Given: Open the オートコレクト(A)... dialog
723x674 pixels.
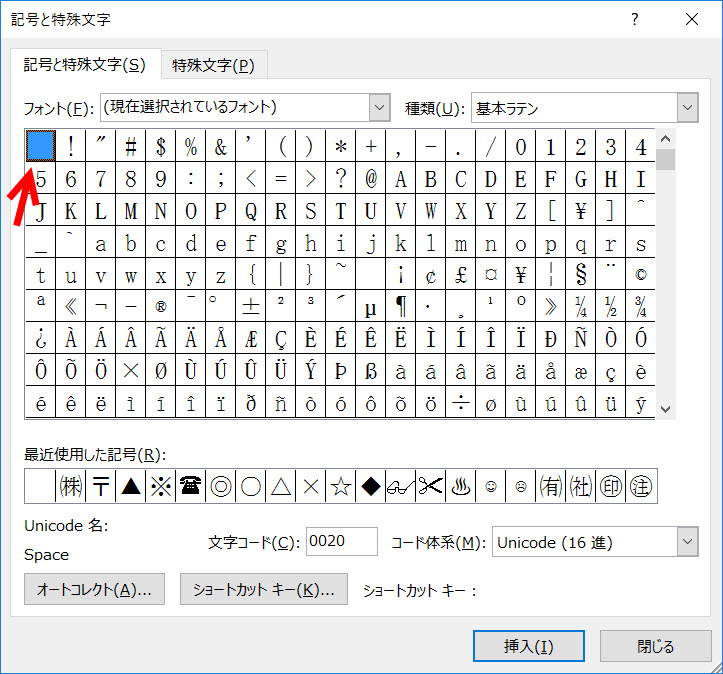Looking at the screenshot, I should [x=94, y=589].
